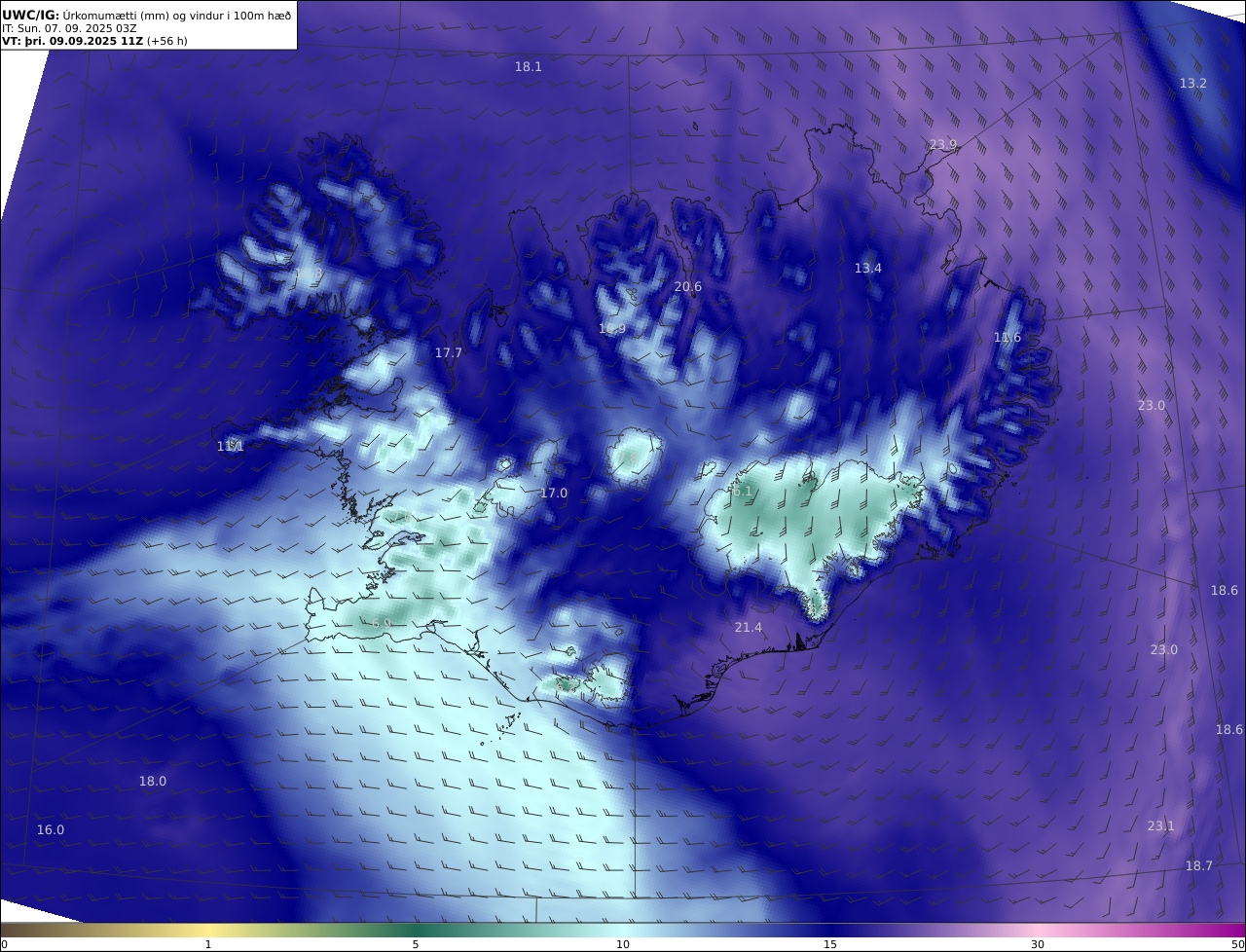This screenshot has width=1246, height=952.
Task: Click the 'VT: þri. 09.09.2025 11Z' valid time
Action: (72, 42)
